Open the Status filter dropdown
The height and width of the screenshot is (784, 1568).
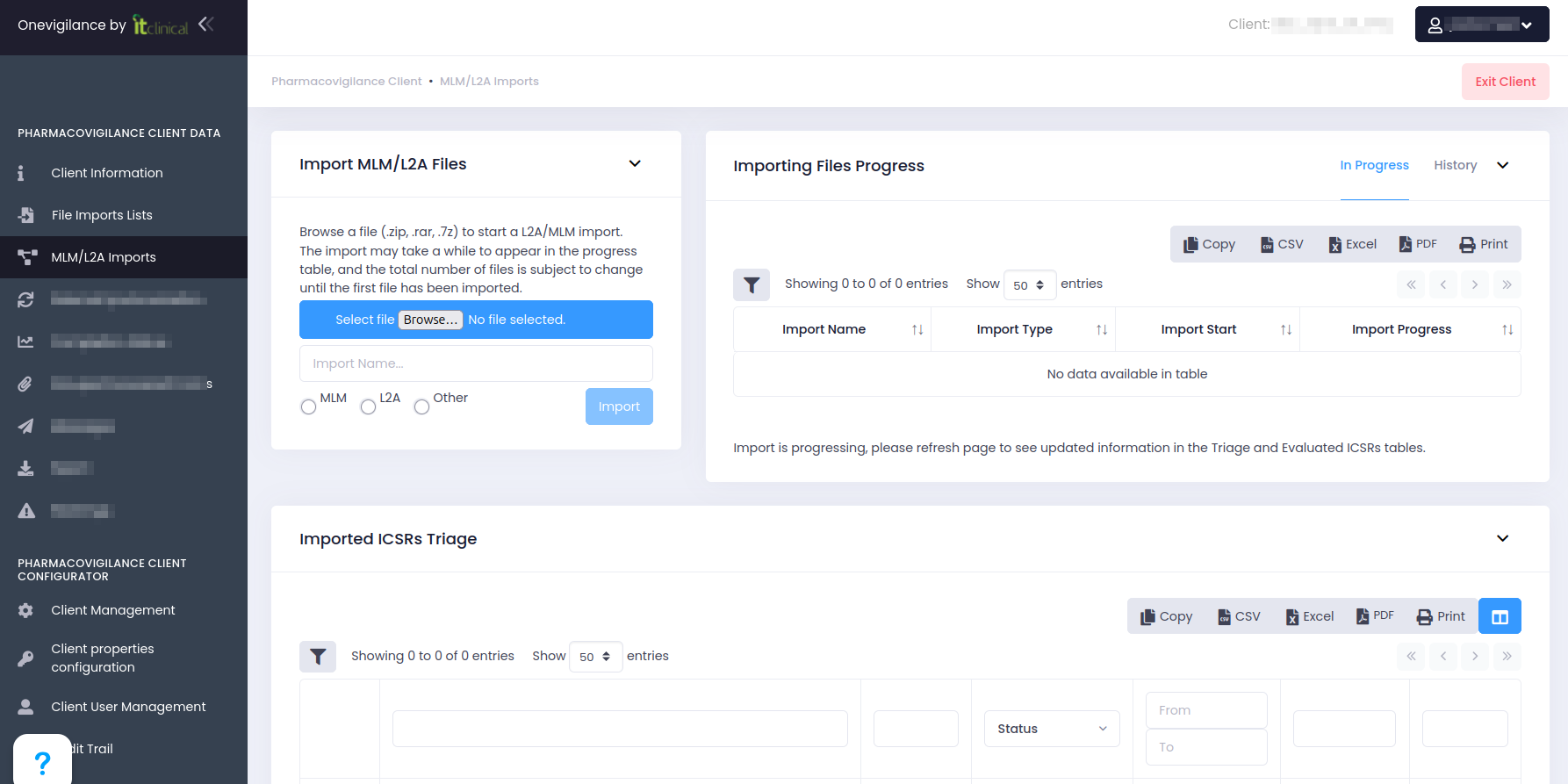(x=1052, y=729)
